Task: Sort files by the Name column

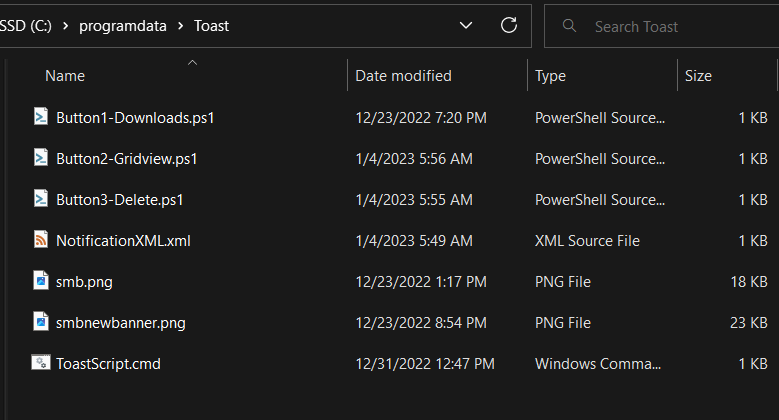Action: pos(65,76)
